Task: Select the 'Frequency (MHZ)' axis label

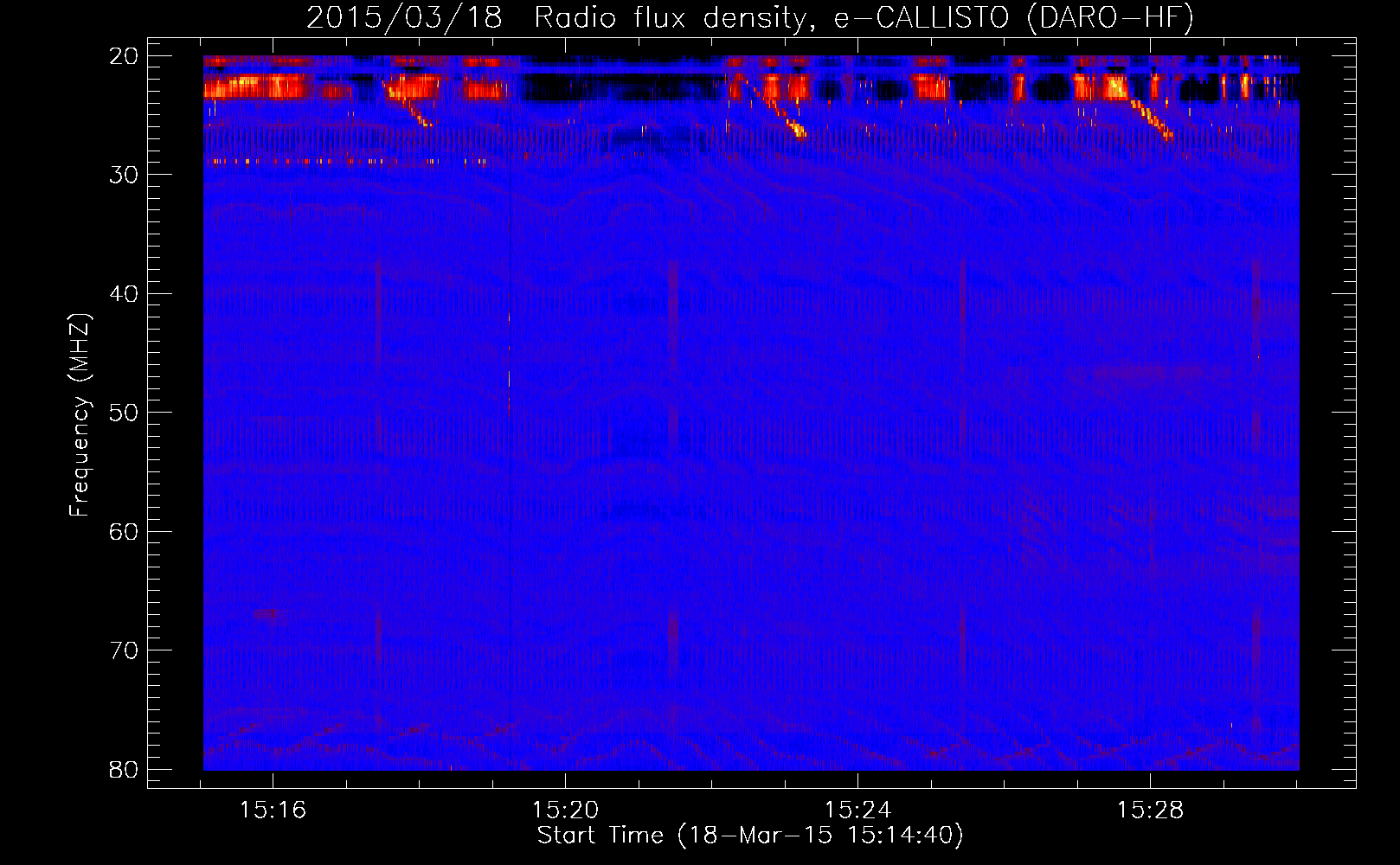Action: click(x=80, y=414)
